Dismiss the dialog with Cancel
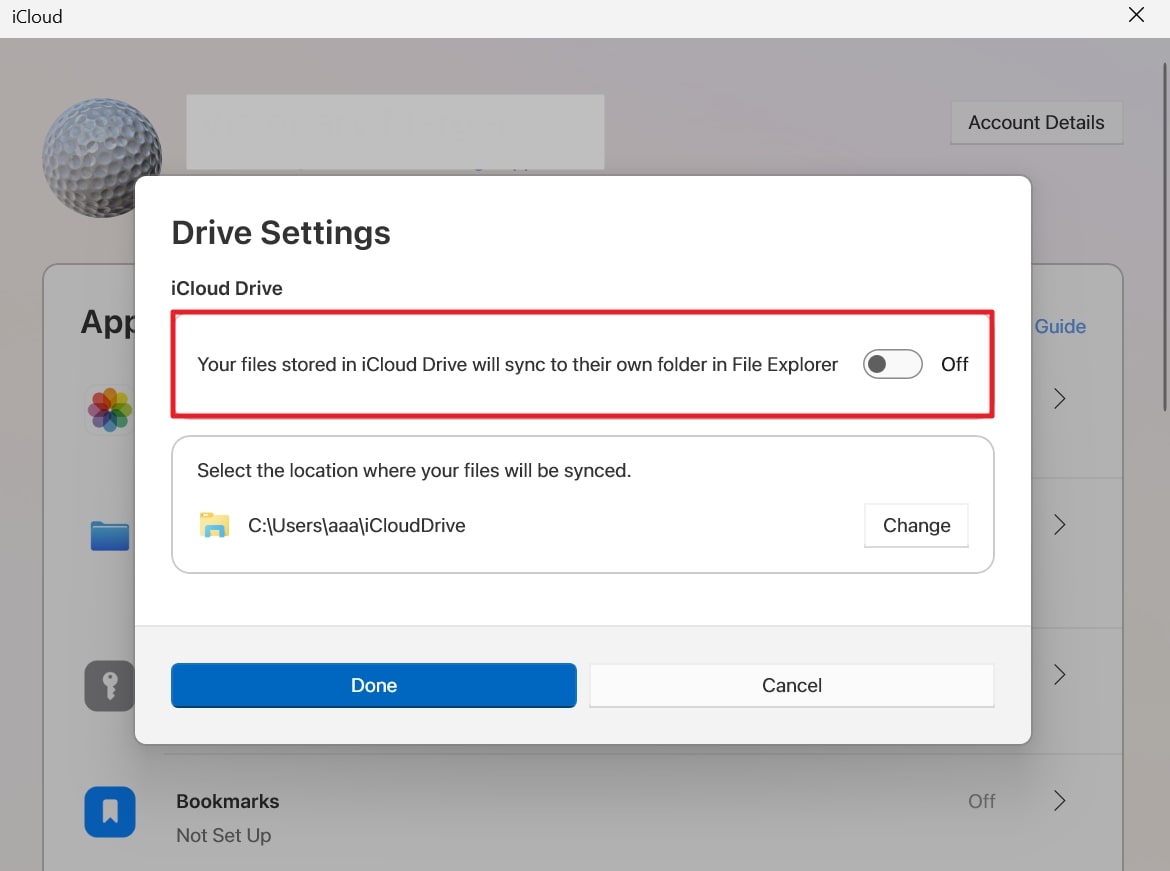This screenshot has height=871, width=1170. [x=792, y=685]
